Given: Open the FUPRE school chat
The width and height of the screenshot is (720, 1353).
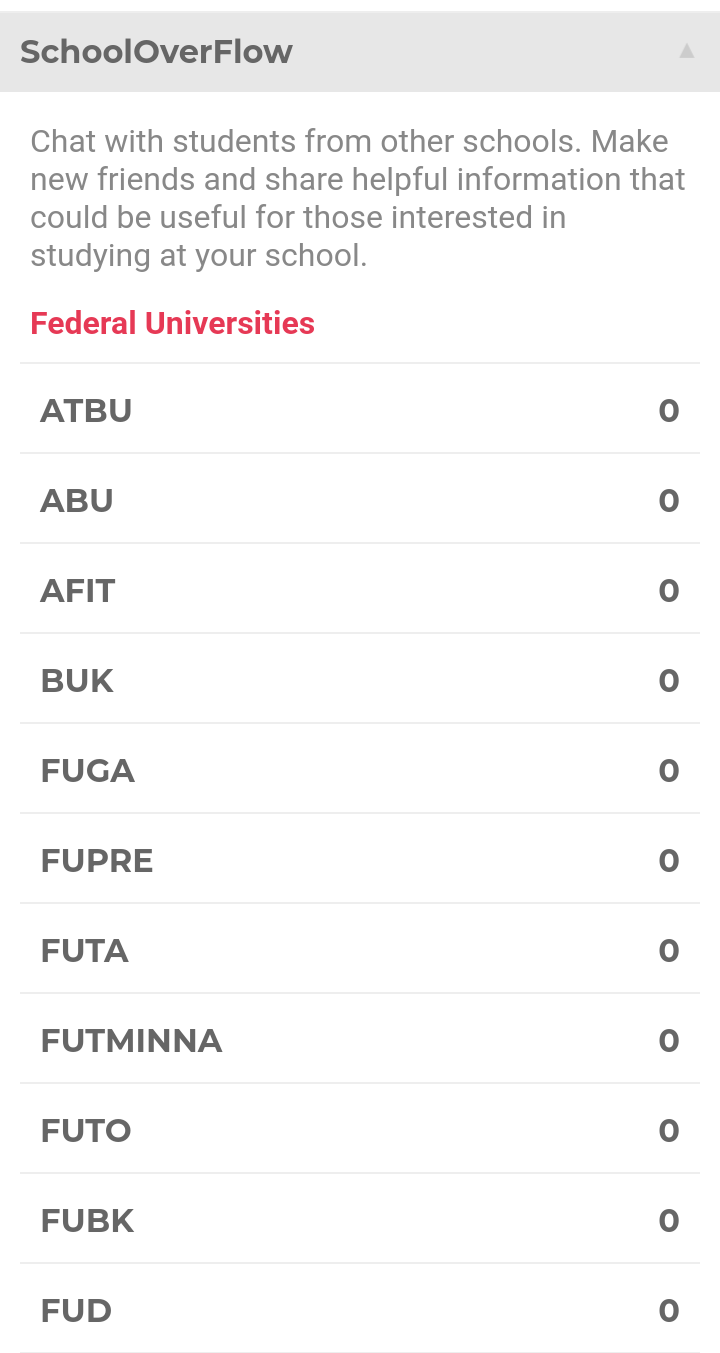Looking at the screenshot, I should point(97,860).
